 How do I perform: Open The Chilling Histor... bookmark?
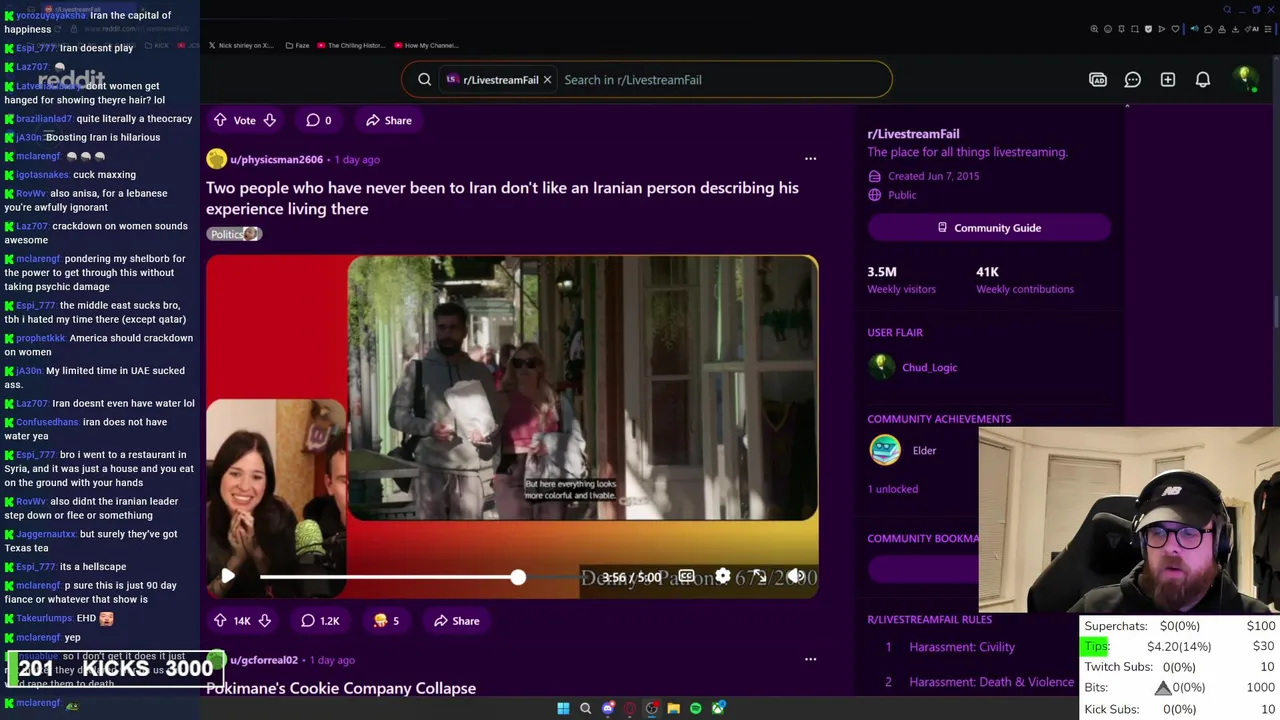pyautogui.click(x=350, y=45)
